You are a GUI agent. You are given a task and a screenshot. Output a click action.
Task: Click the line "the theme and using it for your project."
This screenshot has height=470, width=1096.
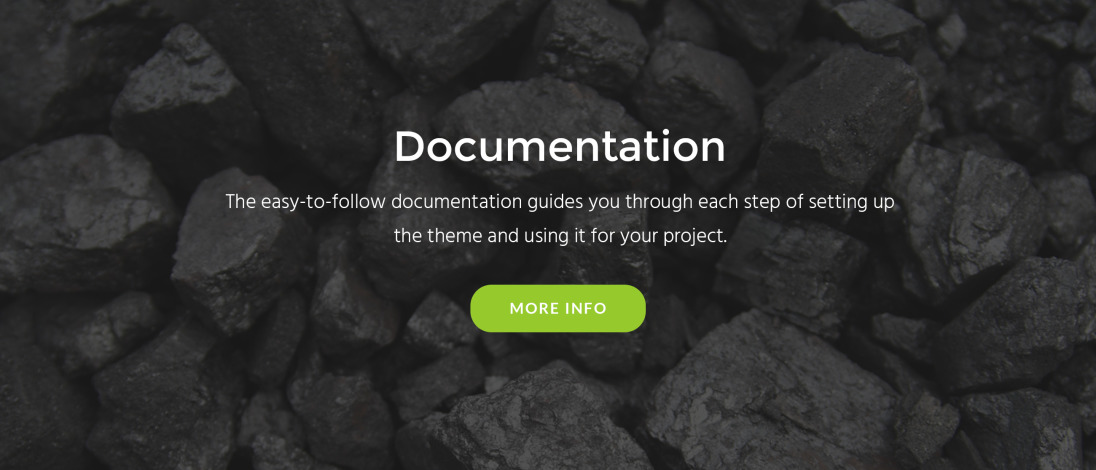[561, 236]
